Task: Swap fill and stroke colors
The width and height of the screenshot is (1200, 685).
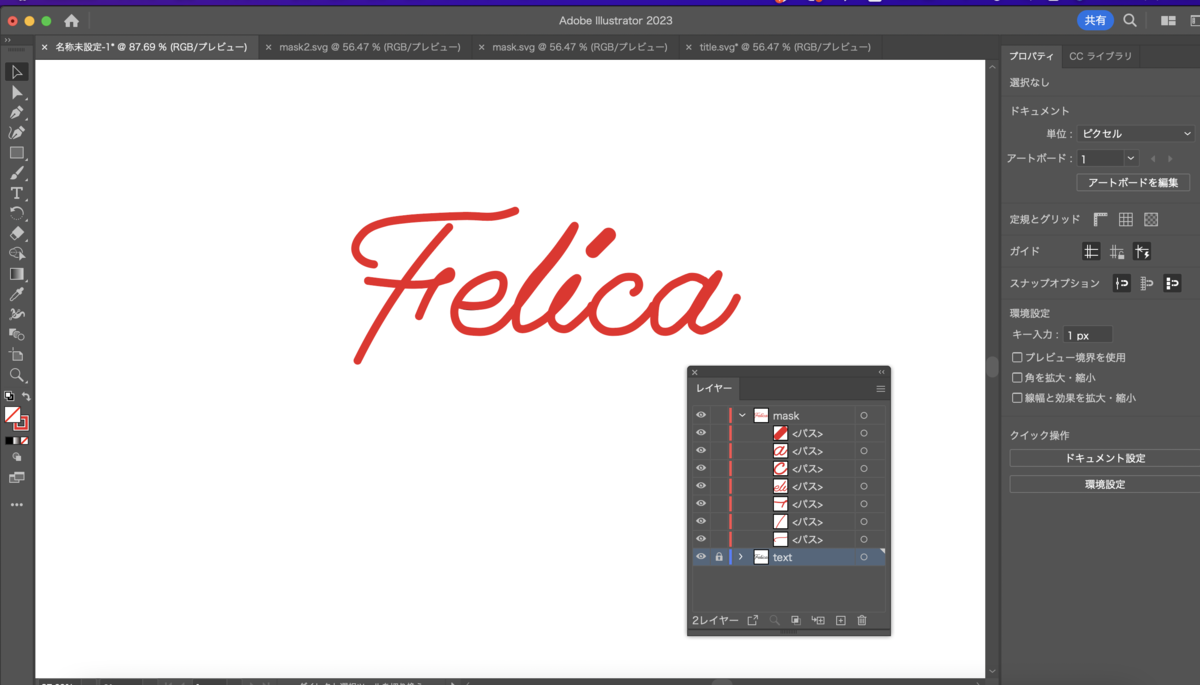Action: (27, 396)
